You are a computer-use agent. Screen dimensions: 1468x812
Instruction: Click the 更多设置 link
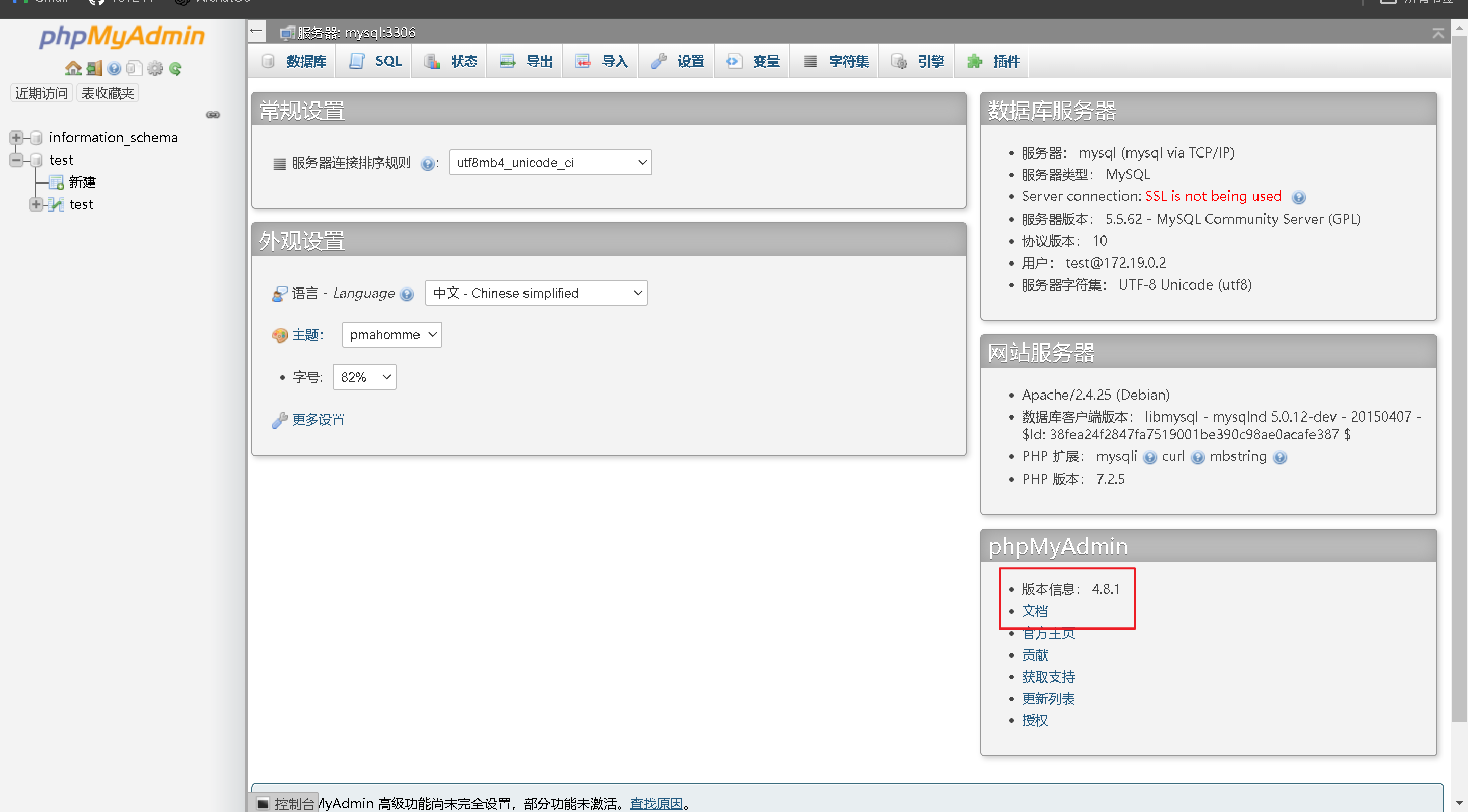coord(318,420)
